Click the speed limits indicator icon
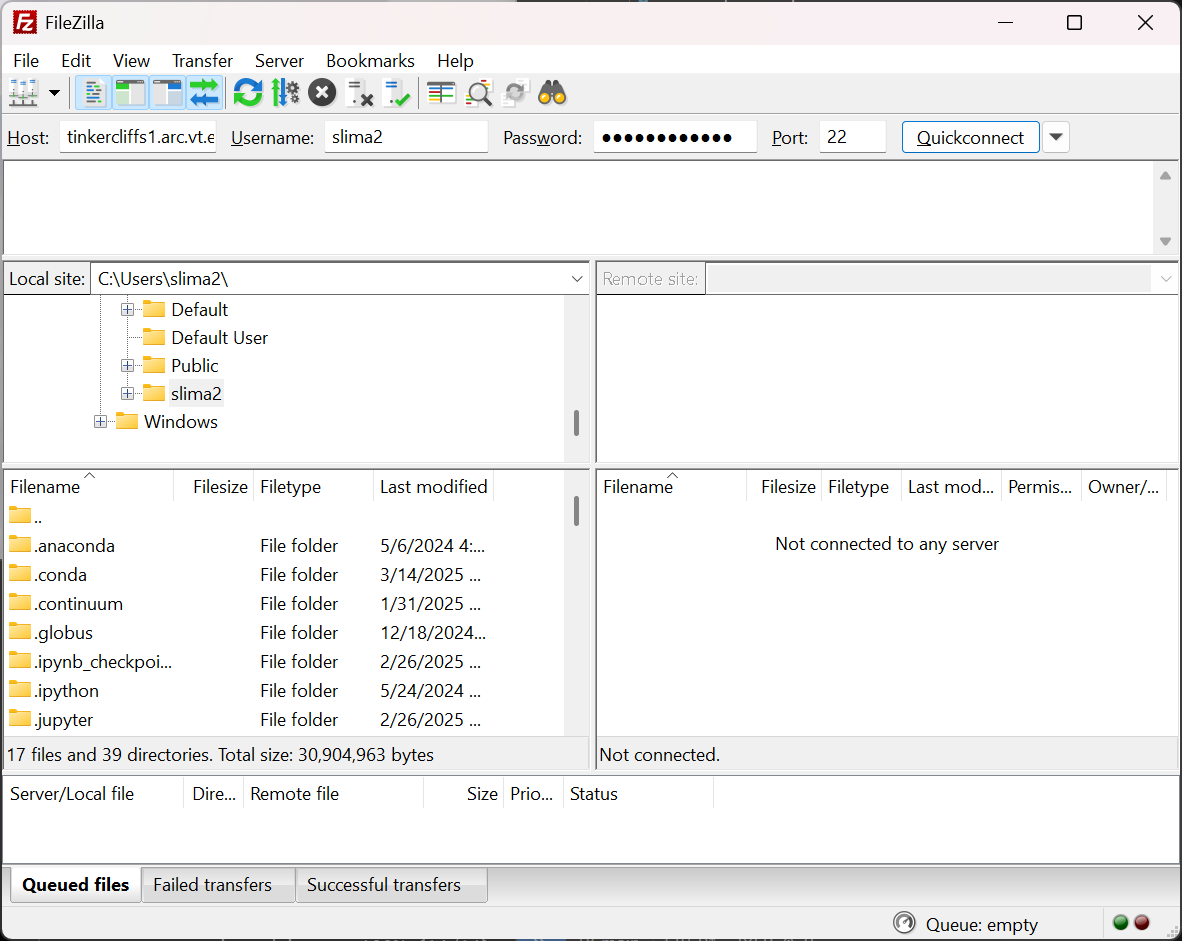This screenshot has width=1182, height=941. [904, 923]
